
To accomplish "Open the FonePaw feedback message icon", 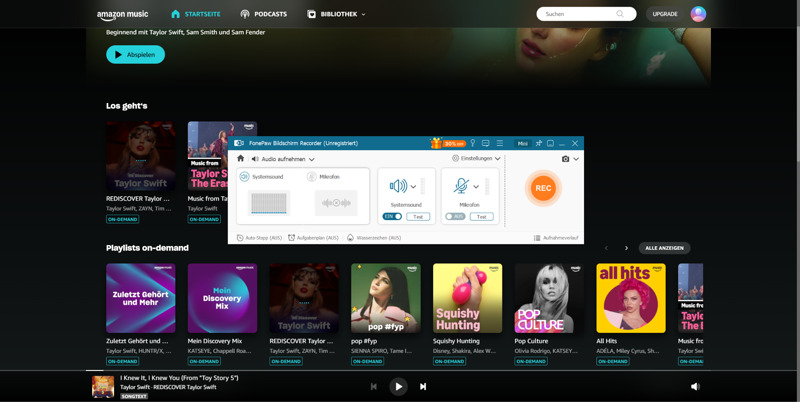I will [x=486, y=143].
